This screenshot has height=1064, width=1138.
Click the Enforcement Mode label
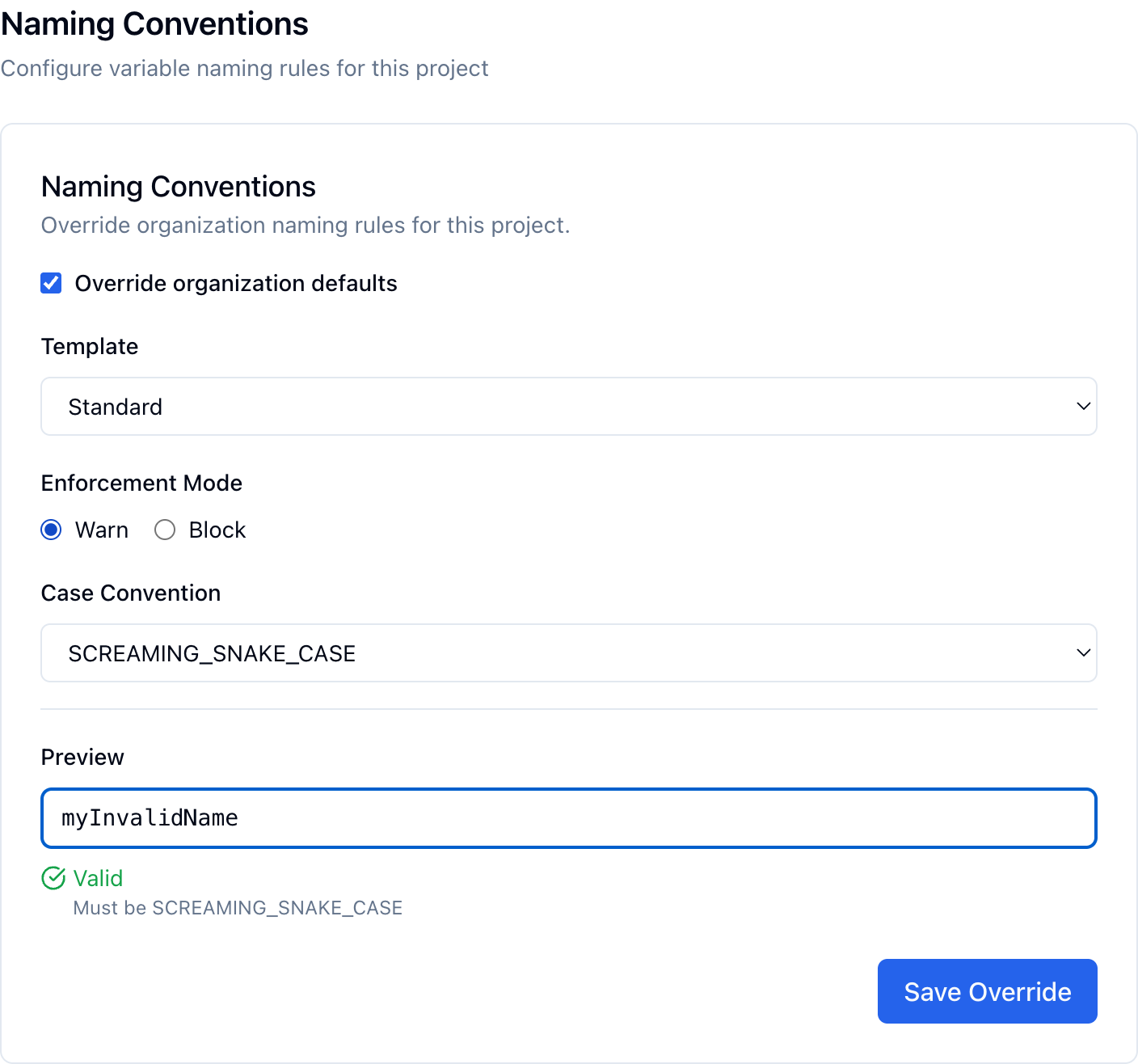tap(141, 483)
